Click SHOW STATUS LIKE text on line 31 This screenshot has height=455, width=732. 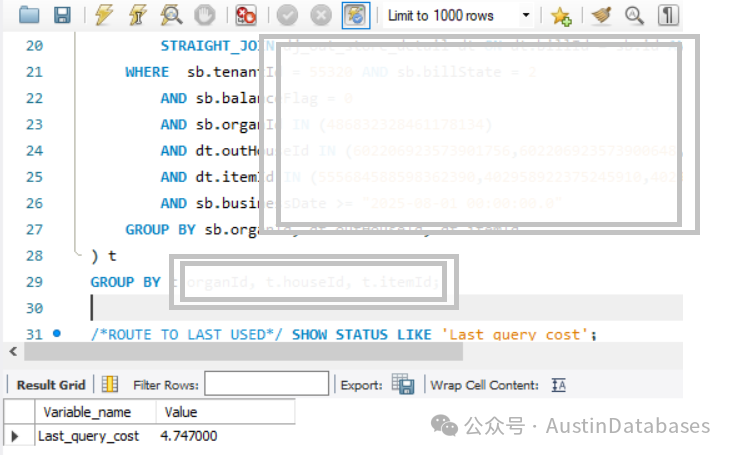pyautogui.click(x=362, y=335)
